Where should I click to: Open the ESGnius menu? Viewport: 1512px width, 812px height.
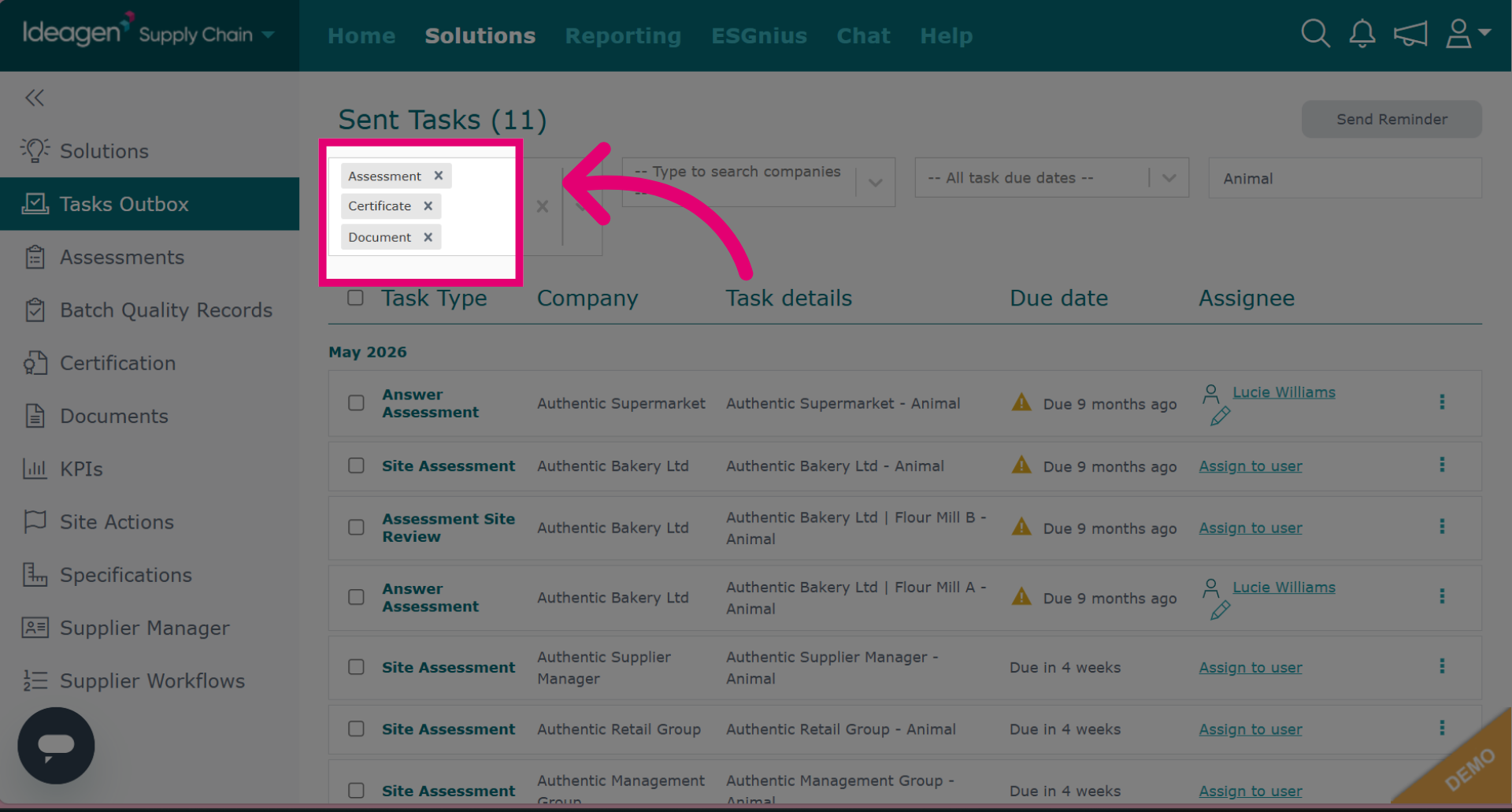pos(759,35)
